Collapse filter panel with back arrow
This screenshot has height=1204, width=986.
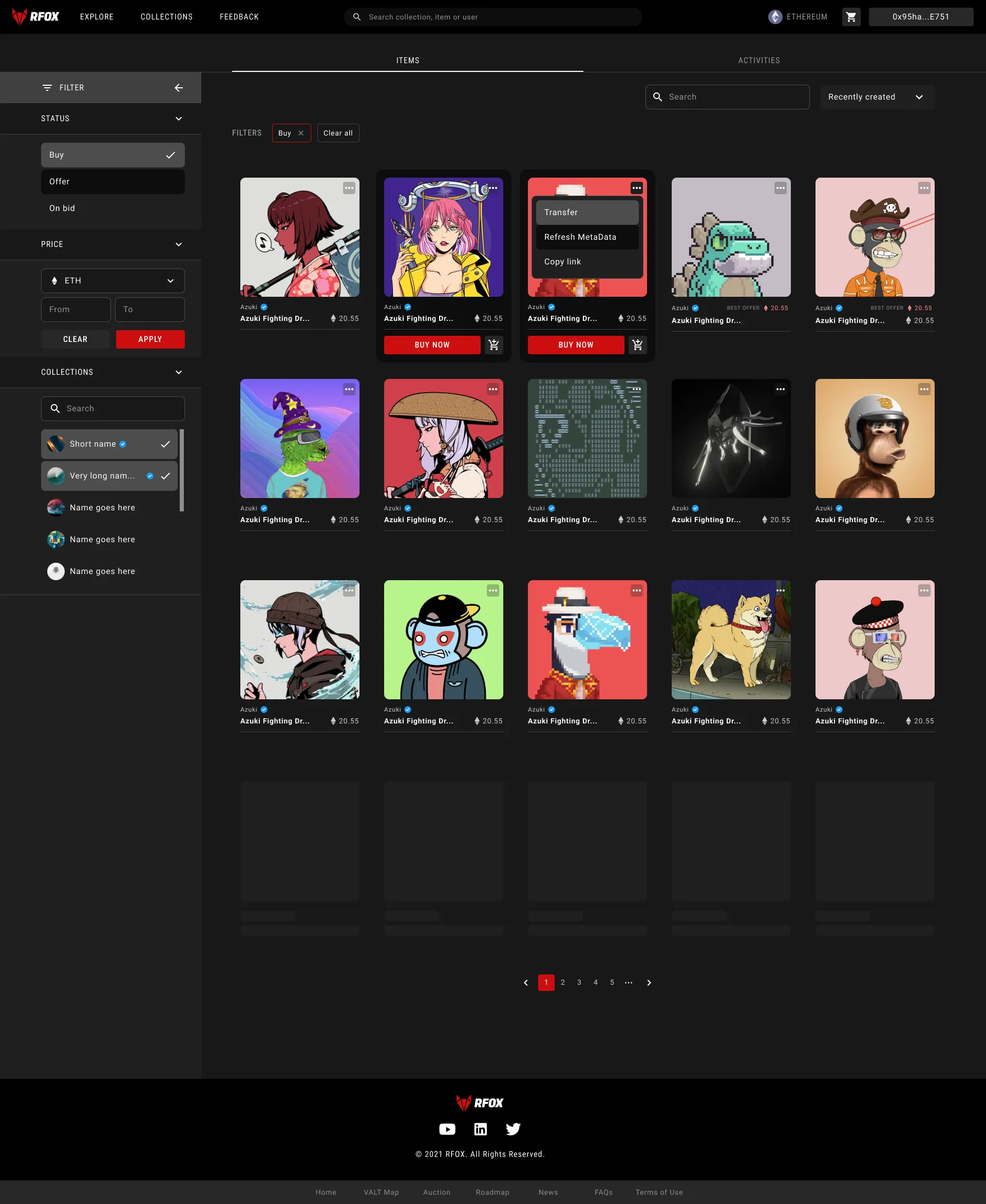coord(178,87)
